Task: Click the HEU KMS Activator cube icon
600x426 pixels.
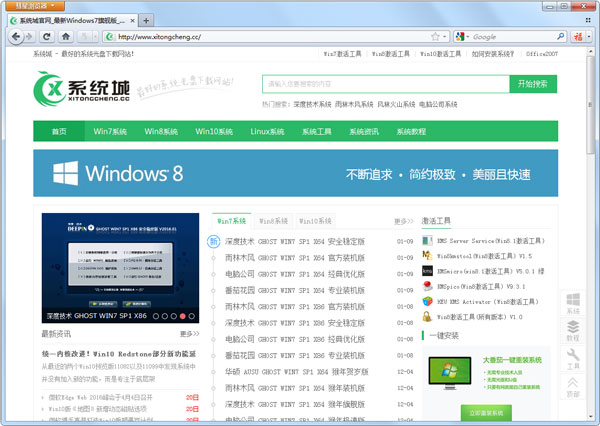Action: (427, 302)
